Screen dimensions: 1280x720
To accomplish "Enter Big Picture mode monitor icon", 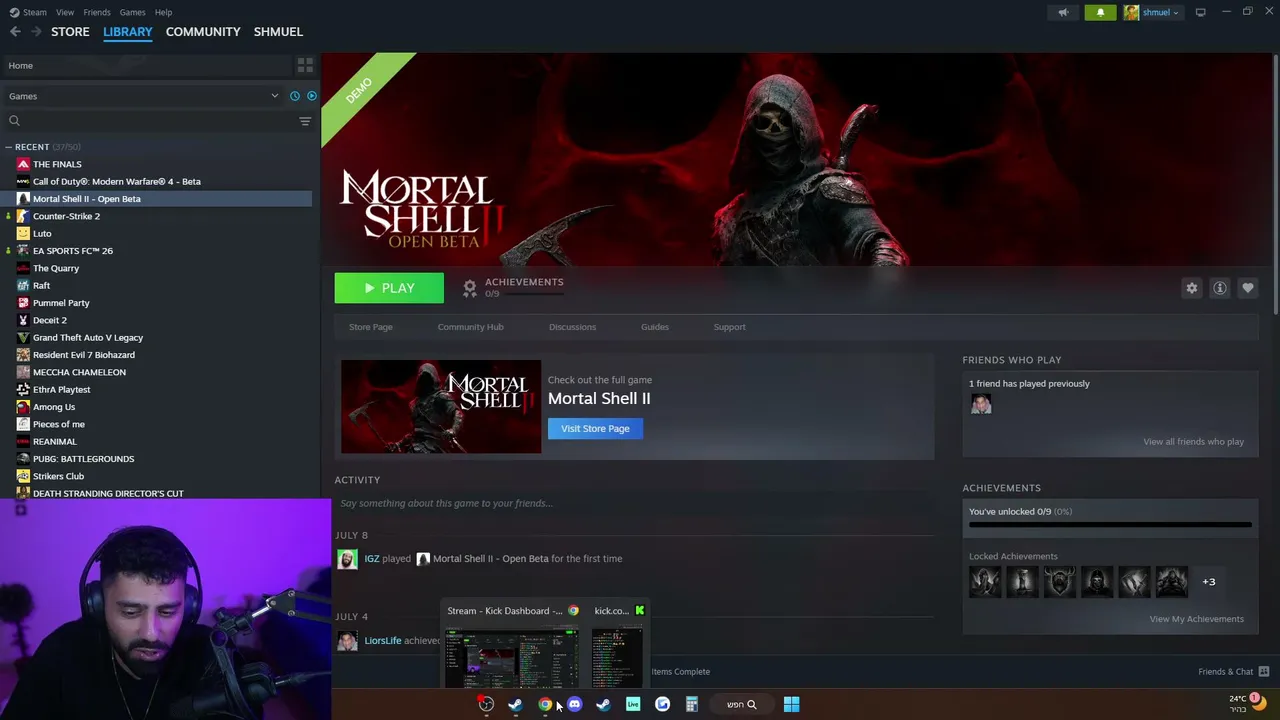I will (1200, 12).
